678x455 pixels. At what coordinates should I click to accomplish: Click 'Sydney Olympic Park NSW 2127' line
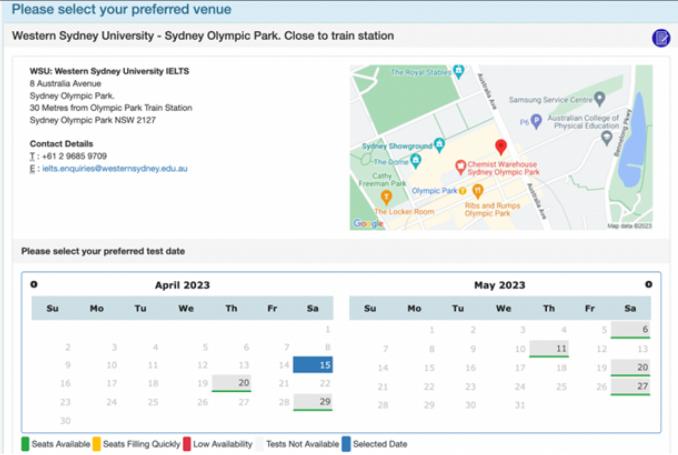93,120
